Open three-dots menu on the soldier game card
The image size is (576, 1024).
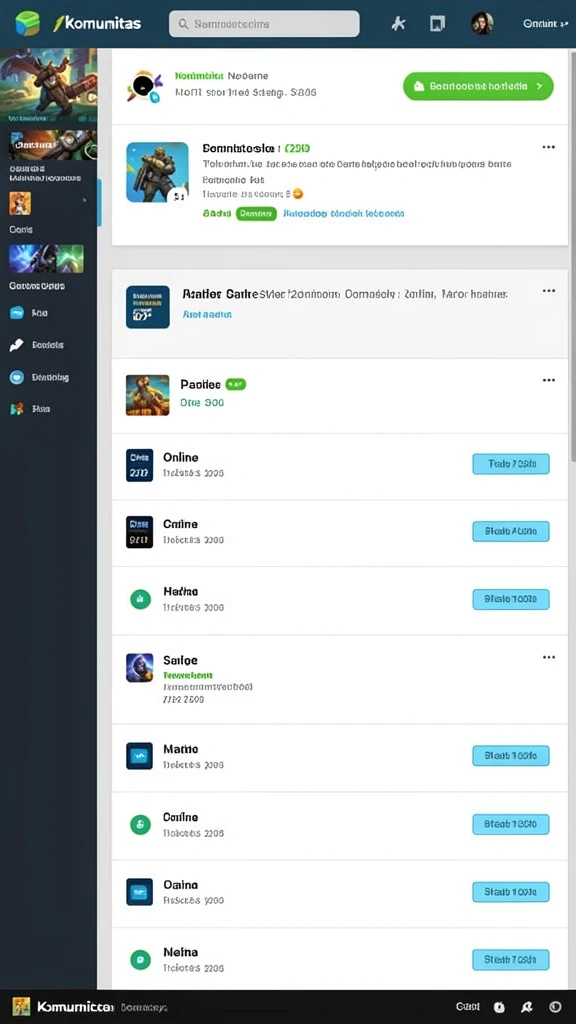click(549, 147)
